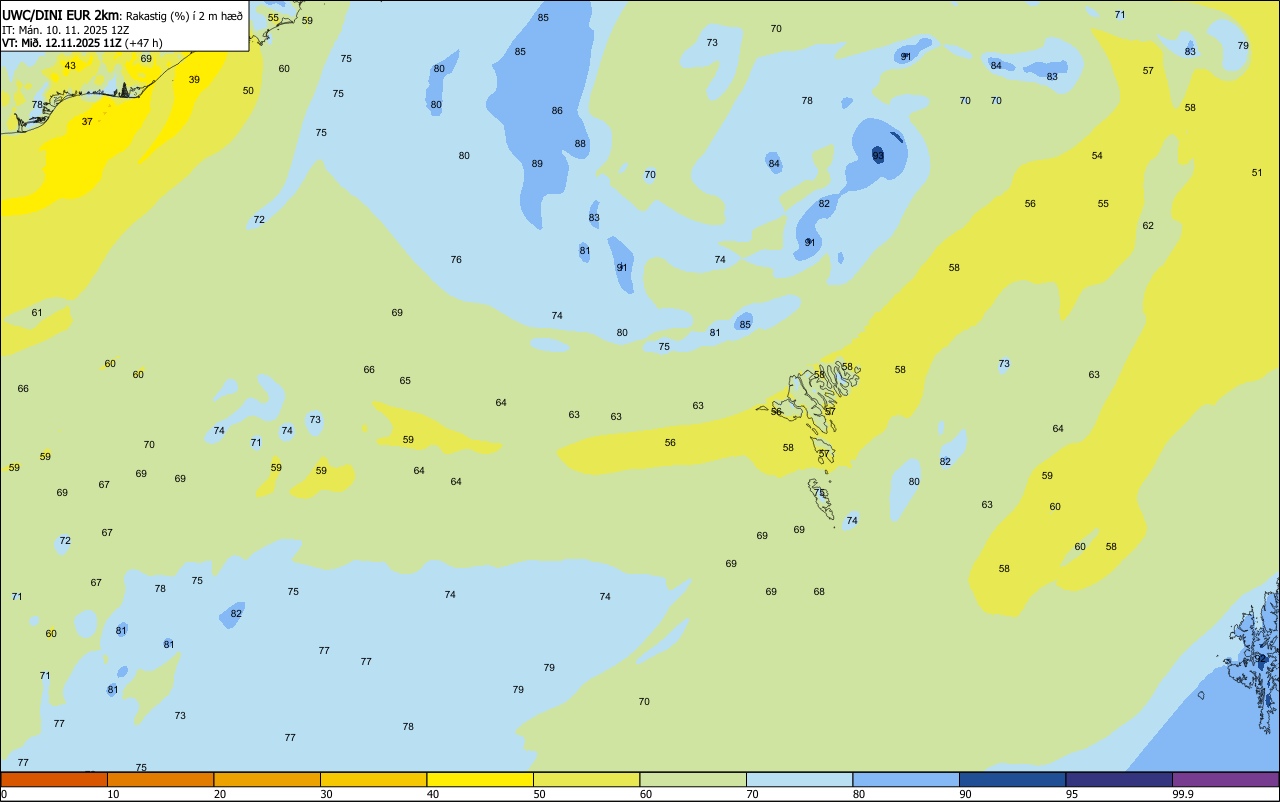
Task: Click the map title 'UWC/DINI EUR 2km'
Action: tap(60, 15)
